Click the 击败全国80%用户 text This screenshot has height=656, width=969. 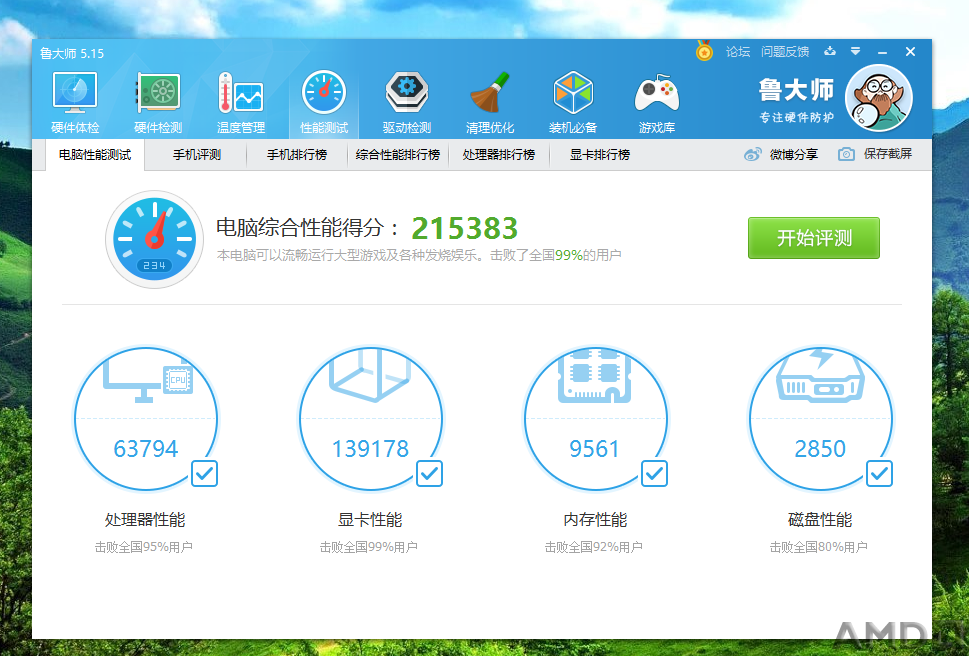click(x=818, y=547)
